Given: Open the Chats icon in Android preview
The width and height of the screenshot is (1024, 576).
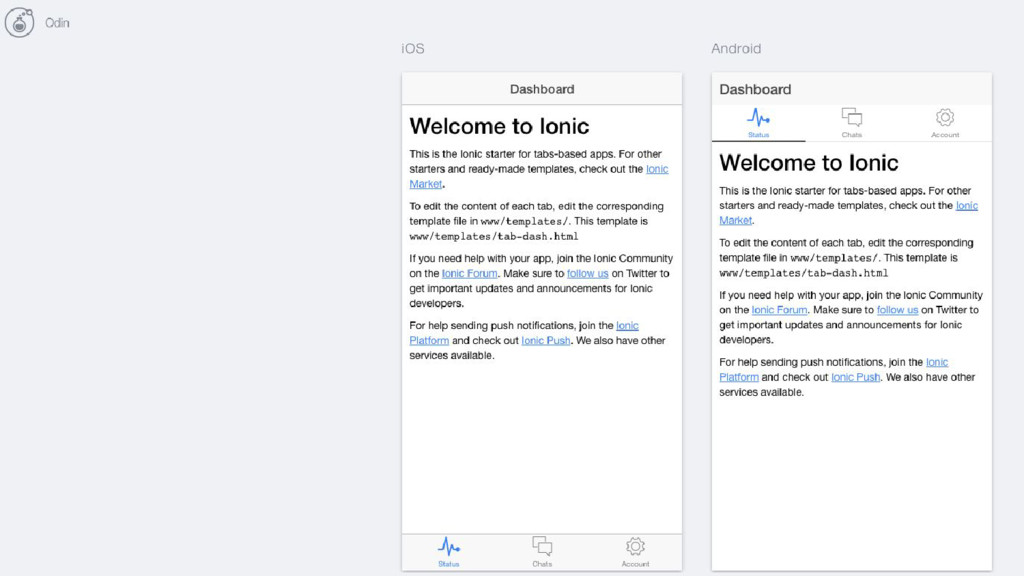Looking at the screenshot, I should tap(852, 118).
